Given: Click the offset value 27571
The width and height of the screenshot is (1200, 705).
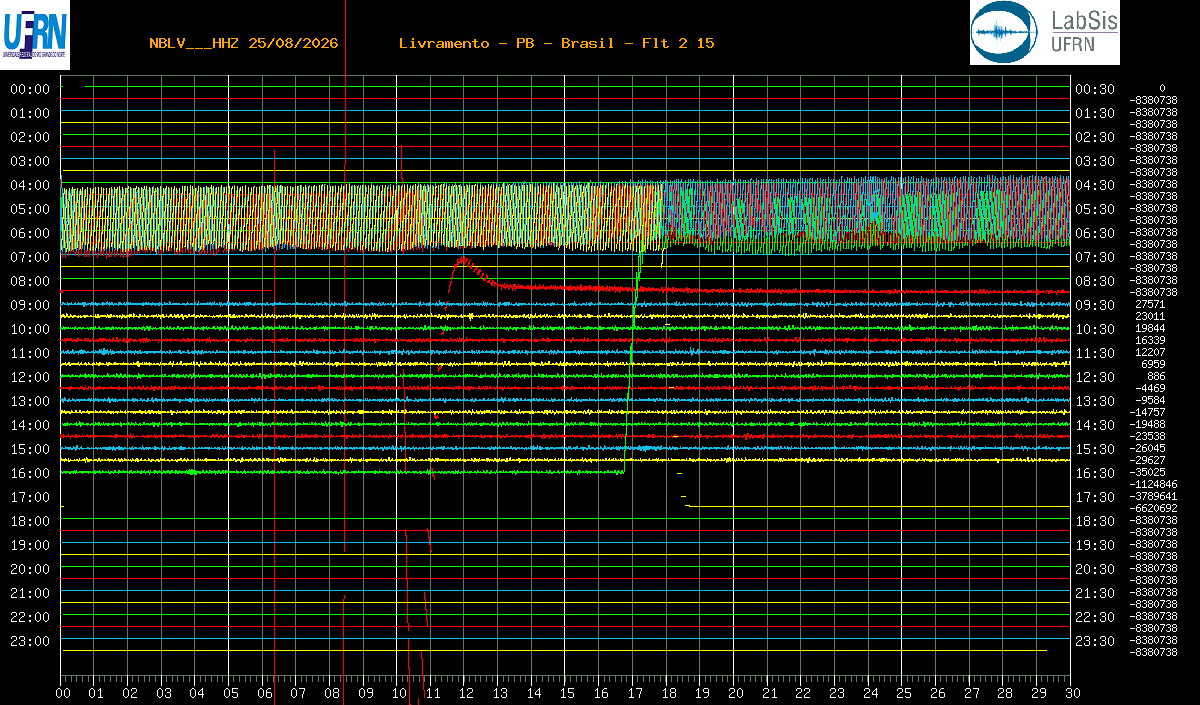Looking at the screenshot, I should (1151, 304).
